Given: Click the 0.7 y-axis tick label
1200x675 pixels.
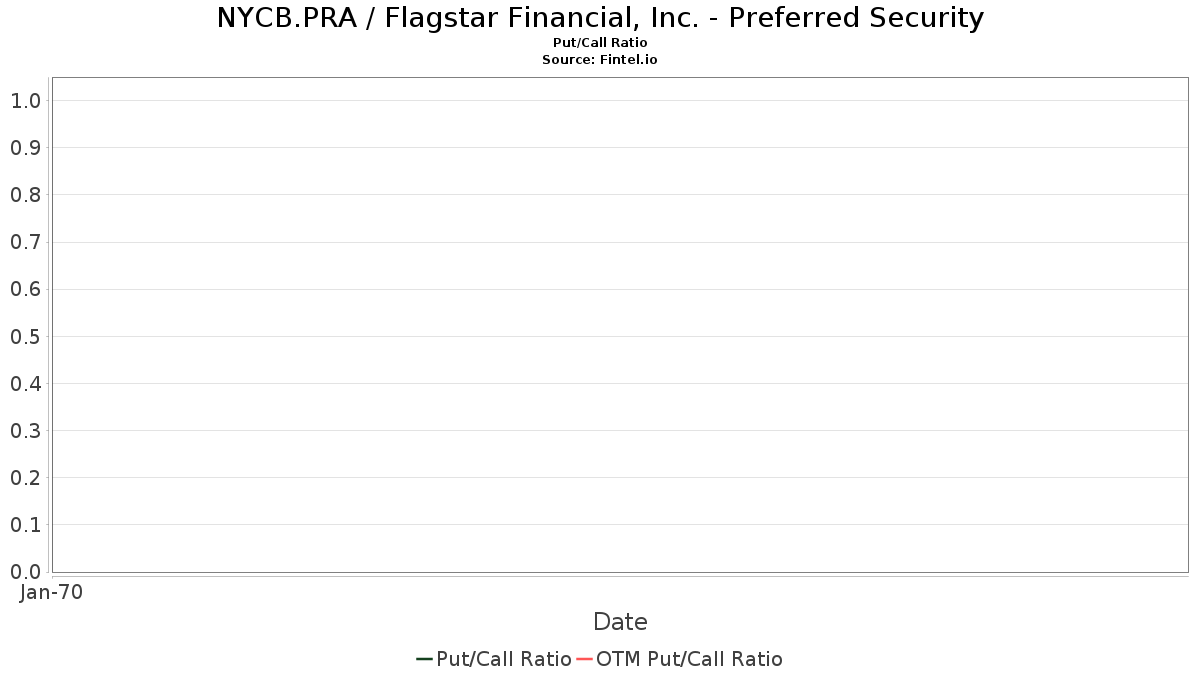Looking at the screenshot, I should coord(26,242).
